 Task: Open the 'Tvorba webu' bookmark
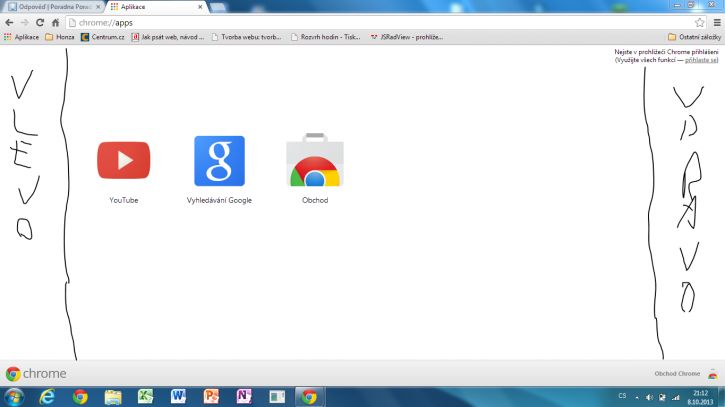pos(246,37)
